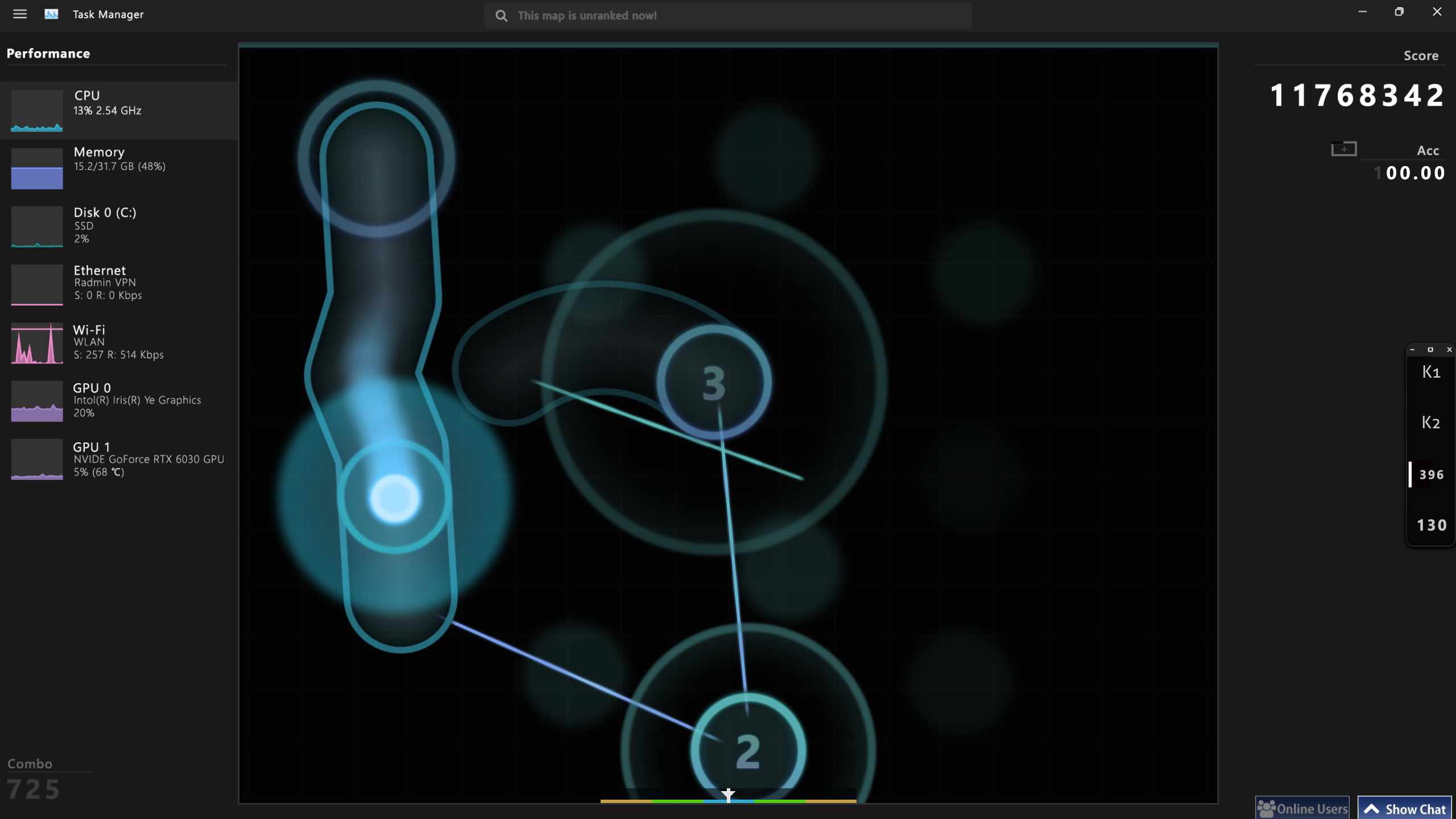1456x819 pixels.
Task: Minimize the key overlay mini window
Action: pyautogui.click(x=1412, y=350)
